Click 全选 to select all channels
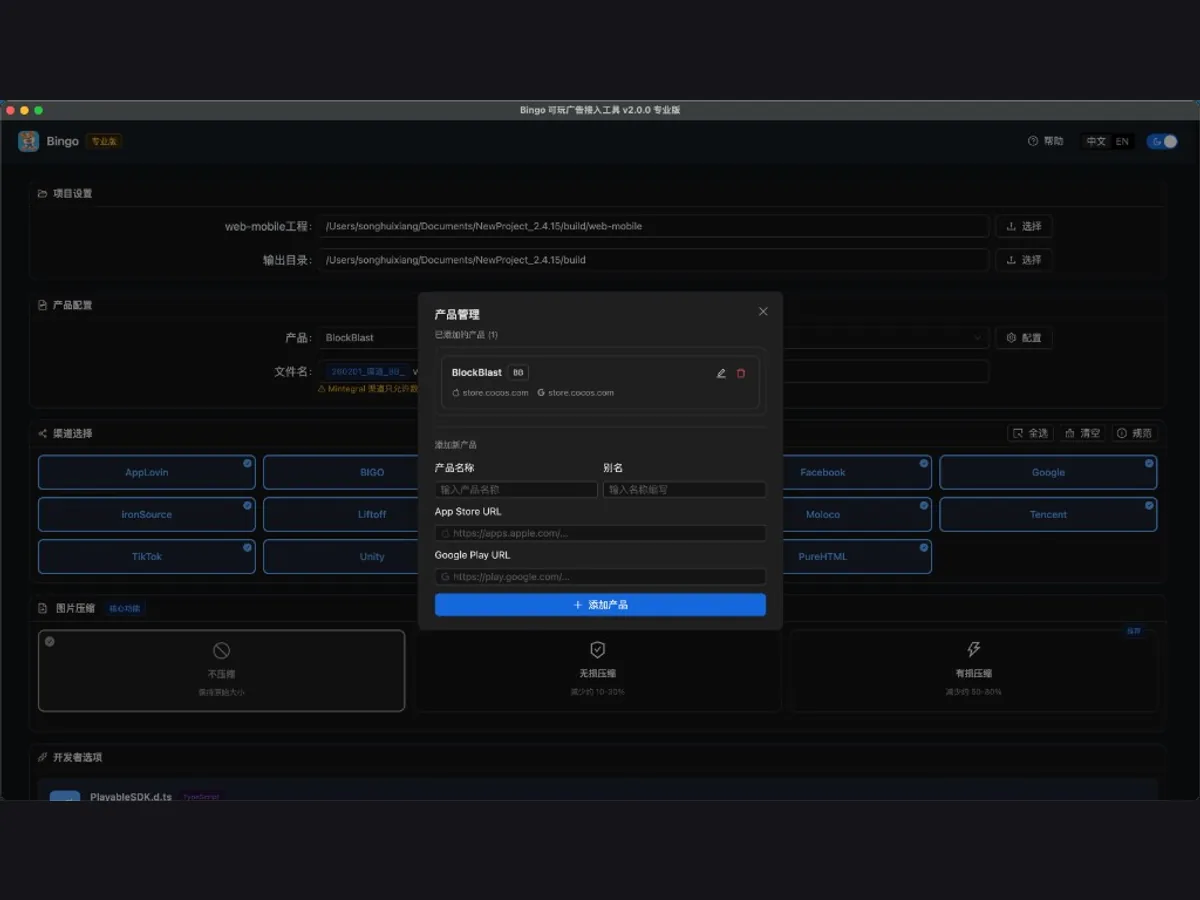 (x=1030, y=433)
